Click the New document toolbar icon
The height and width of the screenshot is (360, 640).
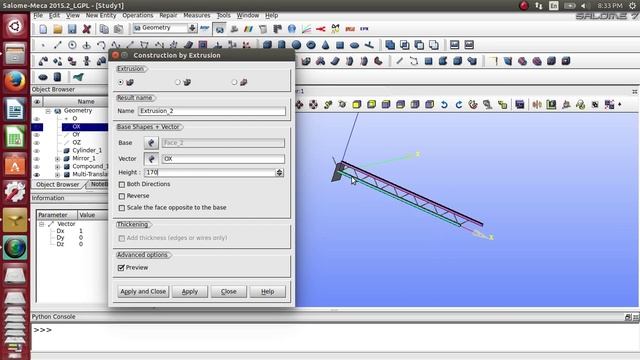(43, 29)
